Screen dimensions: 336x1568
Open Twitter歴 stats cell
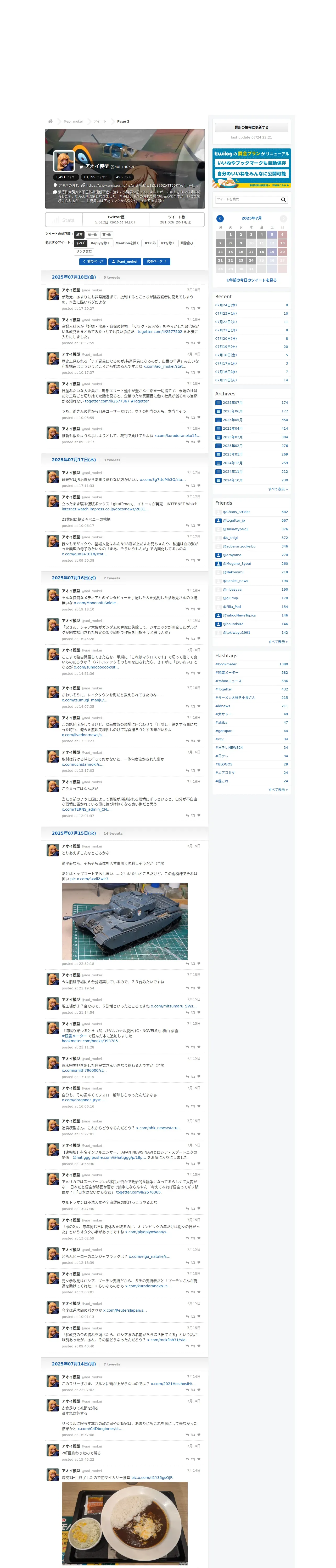[116, 220]
